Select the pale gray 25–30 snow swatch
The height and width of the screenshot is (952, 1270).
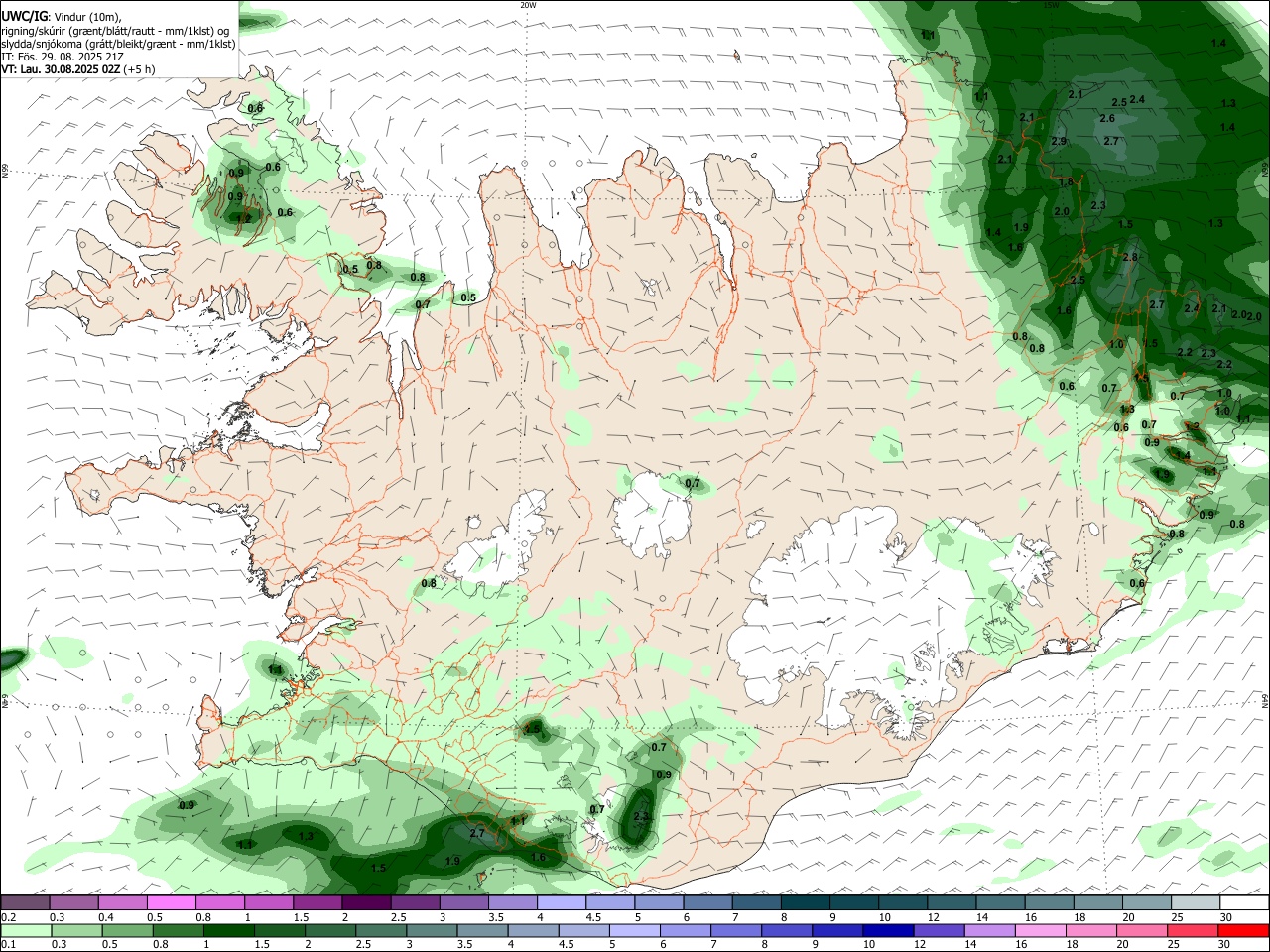(x=1196, y=902)
